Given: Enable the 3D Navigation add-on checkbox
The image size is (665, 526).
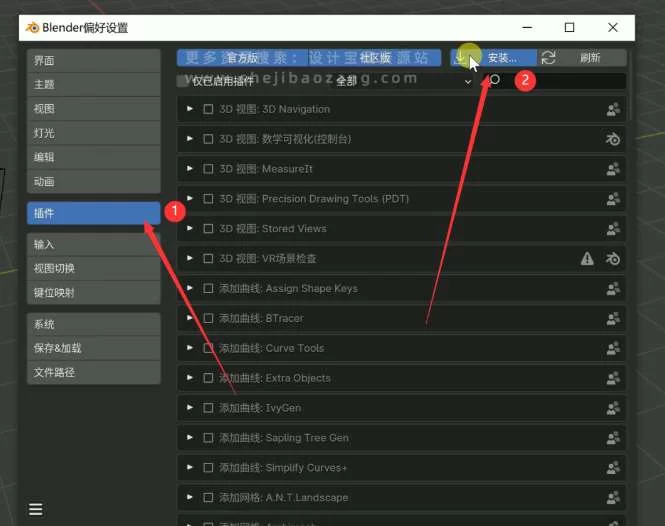Looking at the screenshot, I should pyautogui.click(x=208, y=109).
